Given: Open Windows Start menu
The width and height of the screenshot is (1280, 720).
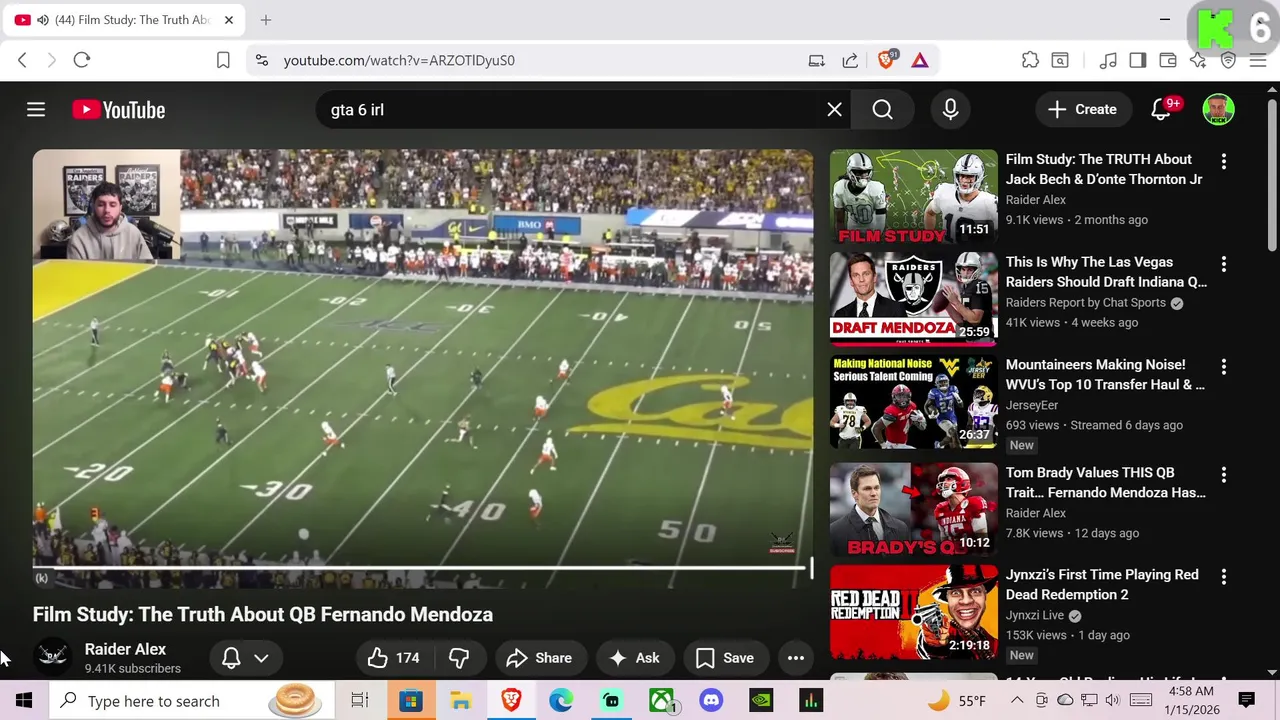Looking at the screenshot, I should click(24, 701).
